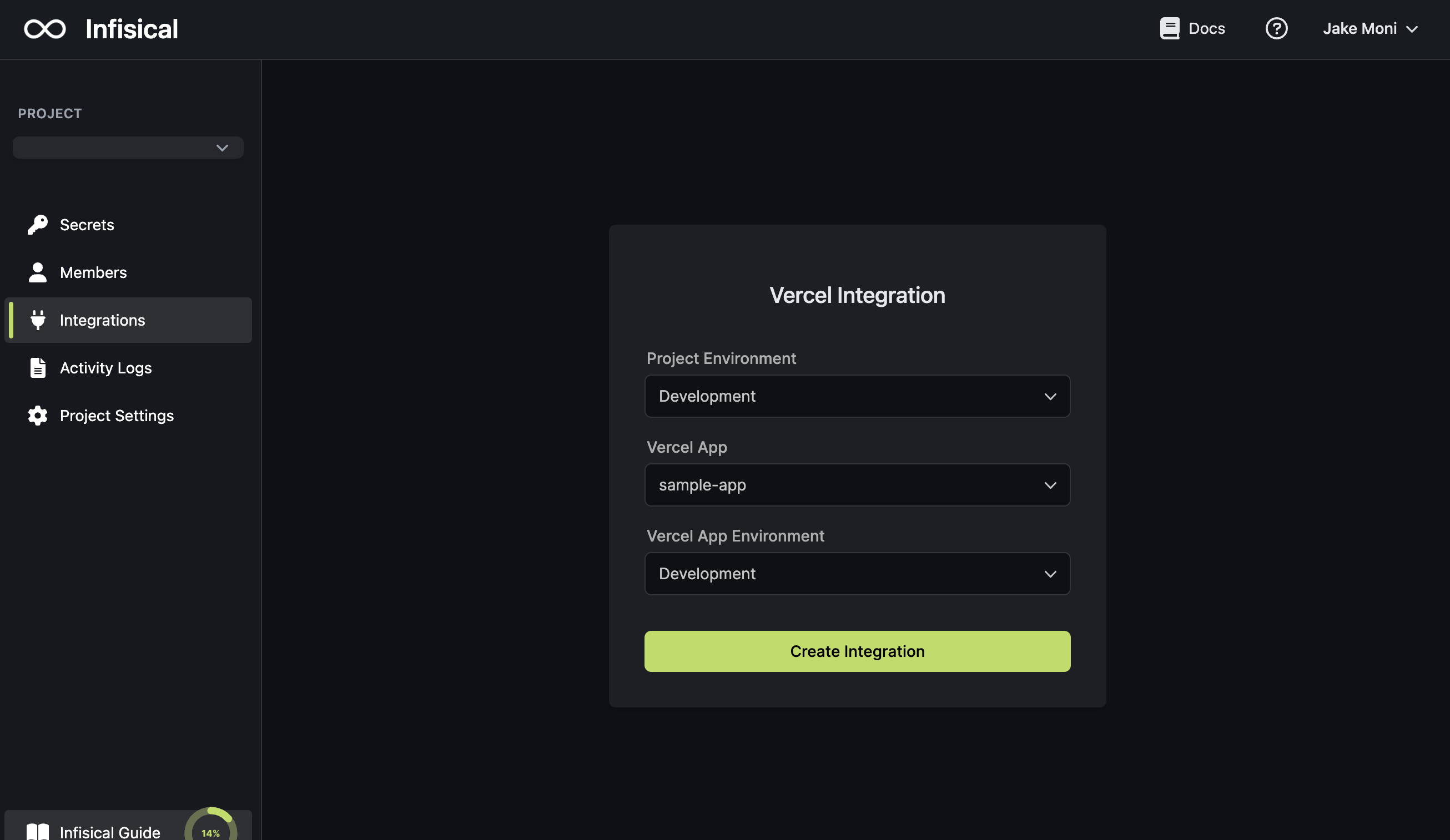Screen dimensions: 1450x840
Task: Open the help question mark icon
Action: click(1276, 28)
